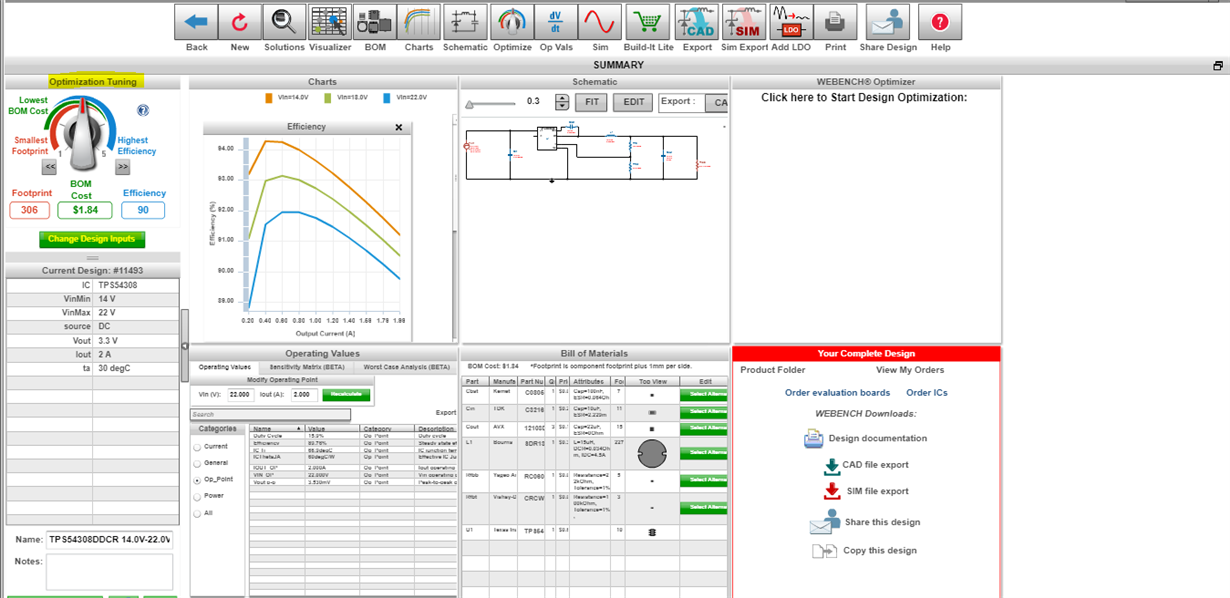The image size is (1230, 598).
Task: Restore the SUMMARY panel window
Action: (x=1218, y=66)
